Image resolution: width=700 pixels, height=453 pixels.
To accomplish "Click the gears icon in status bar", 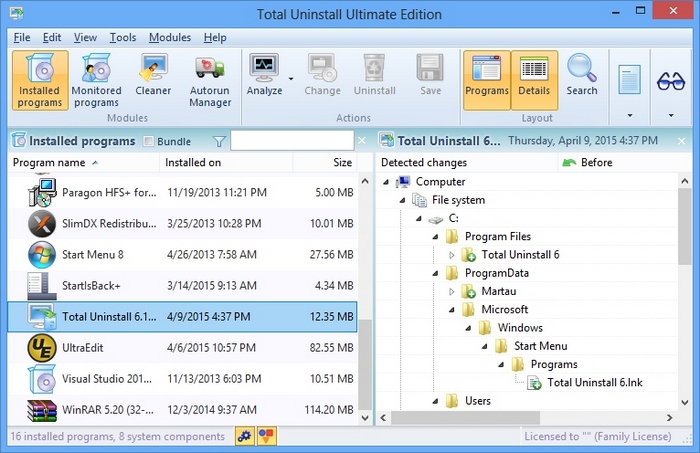I will (244, 436).
